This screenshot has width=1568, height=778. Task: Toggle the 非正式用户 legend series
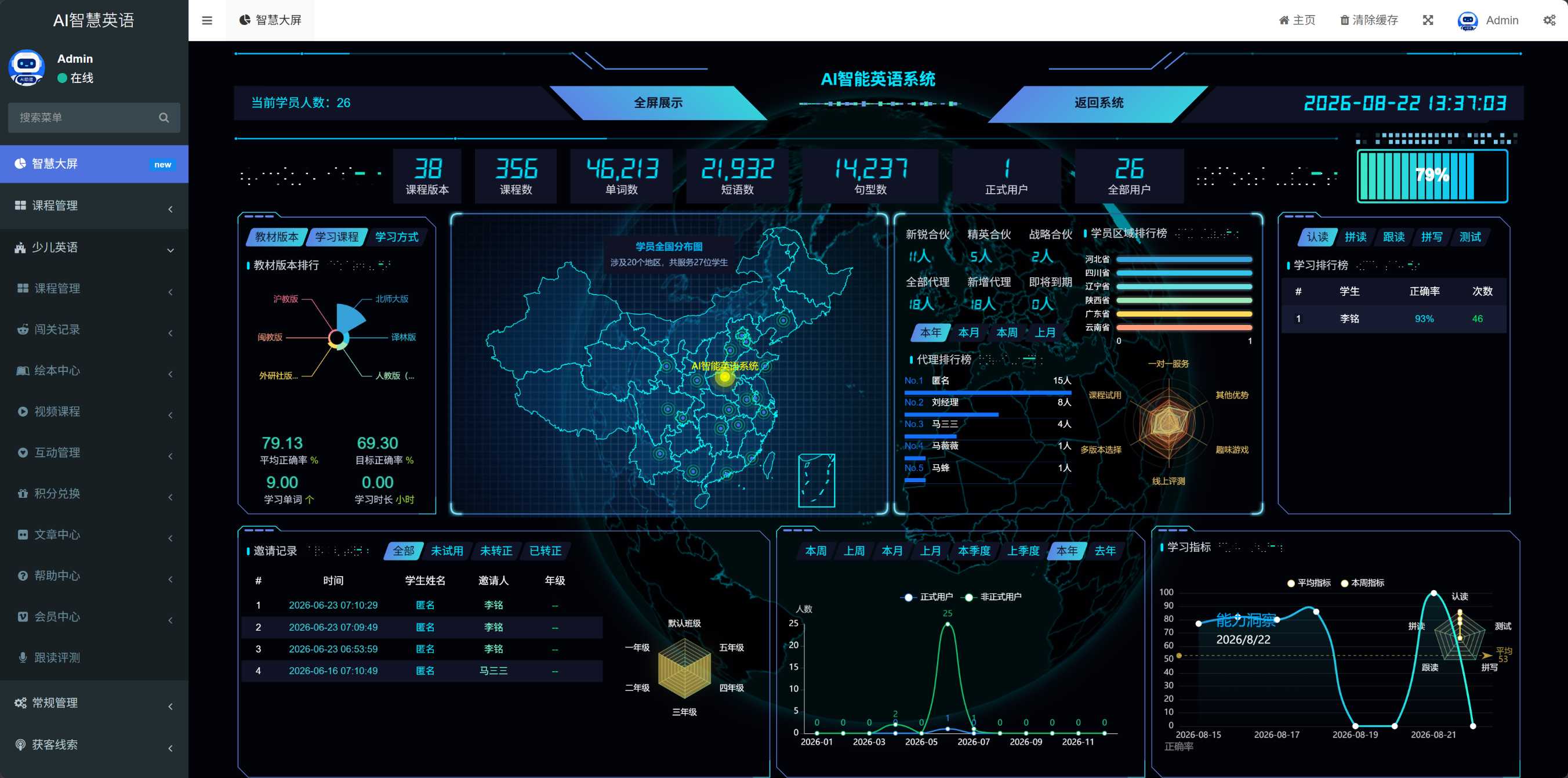coord(993,596)
